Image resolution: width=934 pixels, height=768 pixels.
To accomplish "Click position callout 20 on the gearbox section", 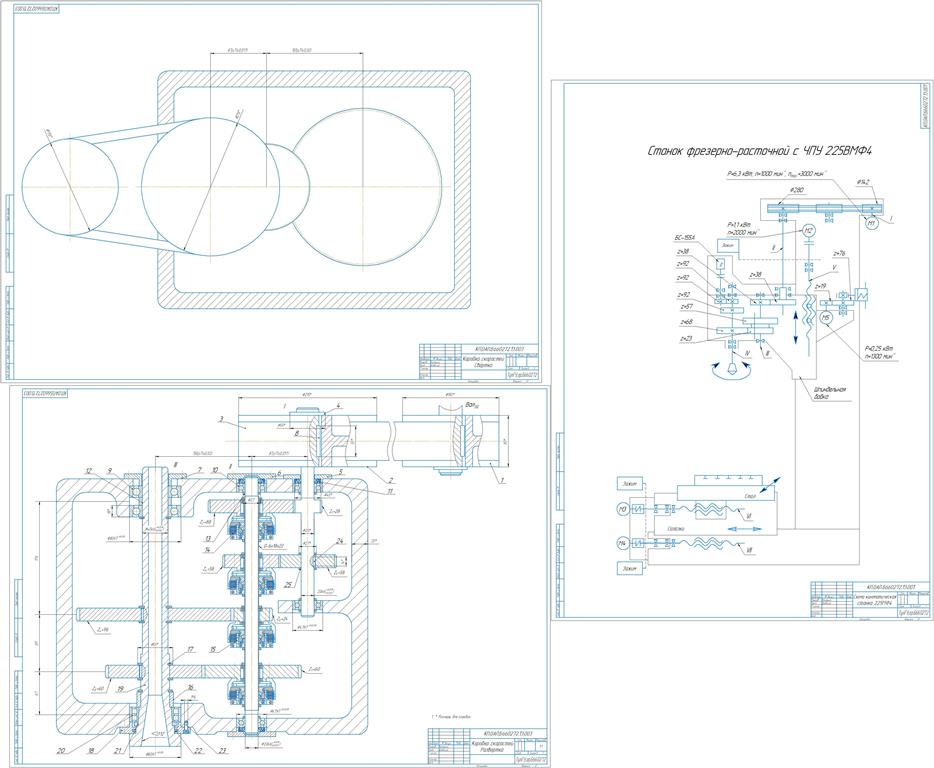I will click(61, 751).
